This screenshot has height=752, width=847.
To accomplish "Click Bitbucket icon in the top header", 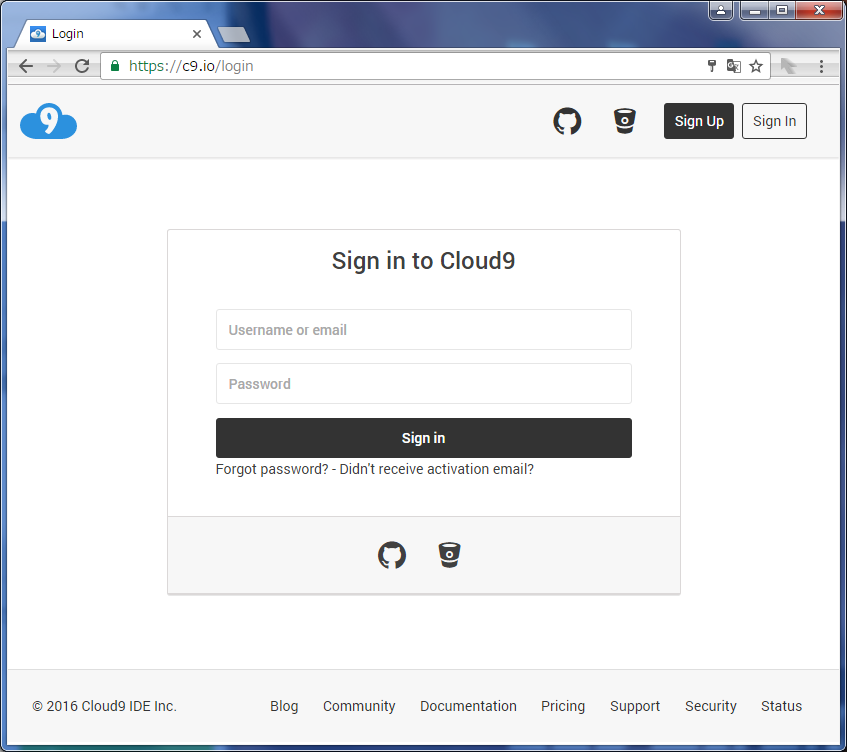I will click(x=624, y=121).
